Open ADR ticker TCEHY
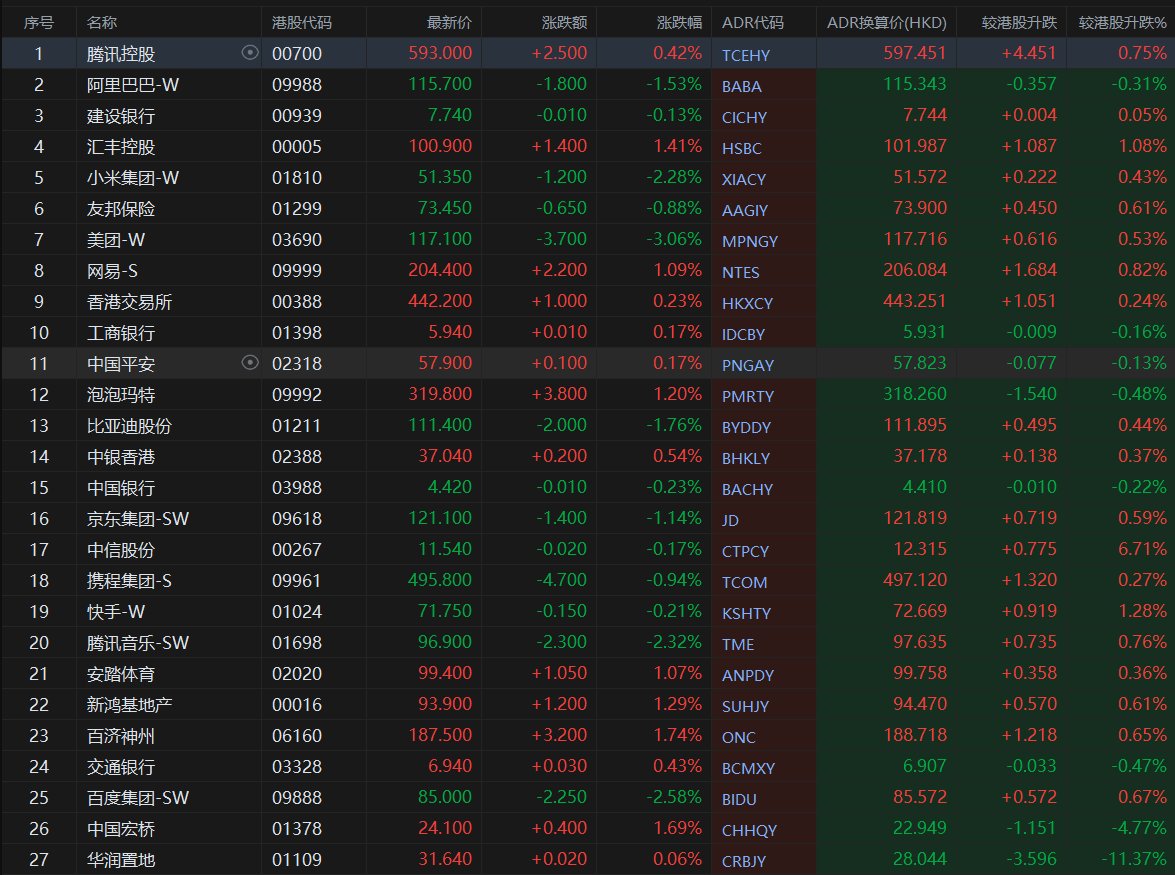 point(746,56)
